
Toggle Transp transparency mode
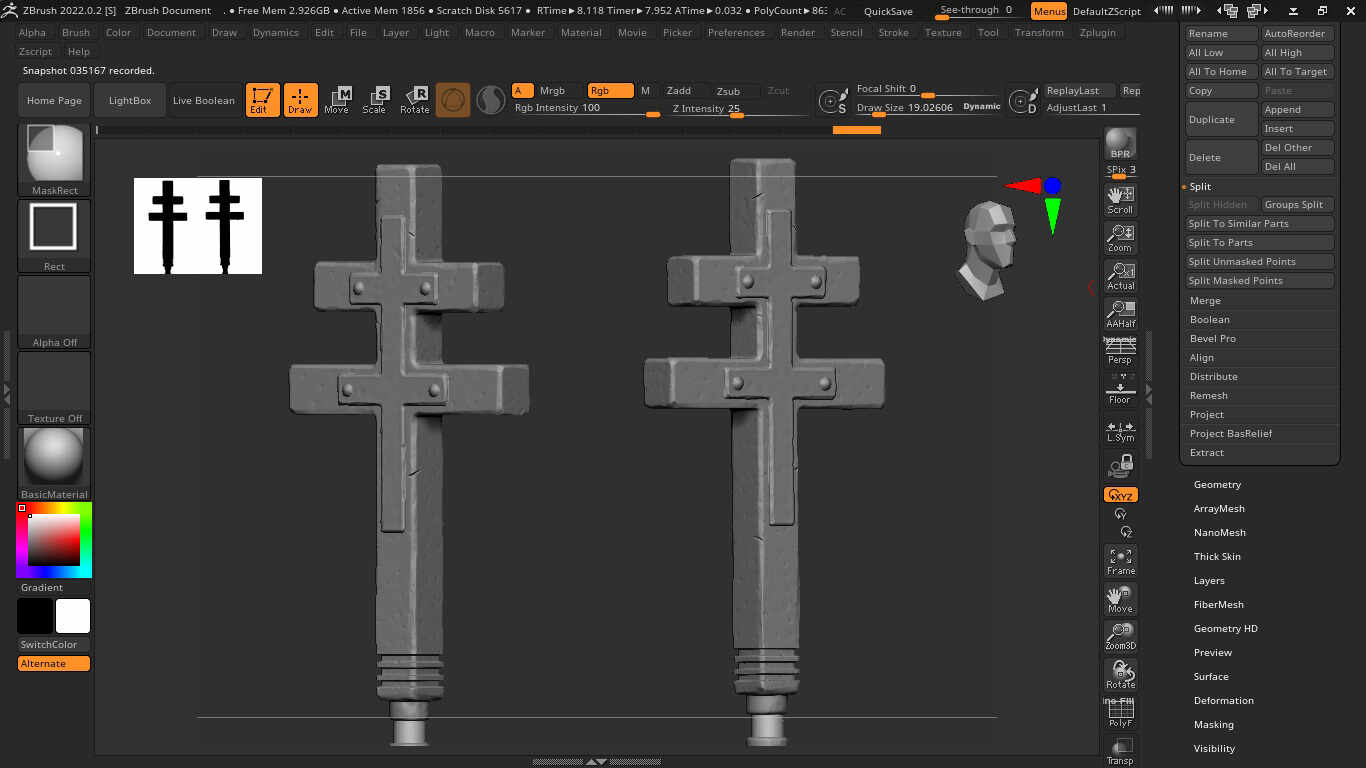click(x=1120, y=751)
